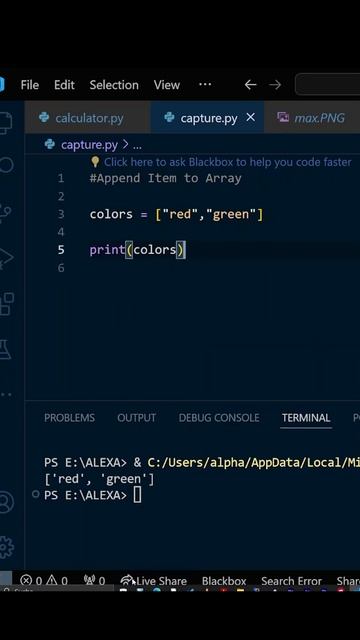The height and width of the screenshot is (640, 360).
Task: Switch to calculator.py tab
Action: pos(87,118)
